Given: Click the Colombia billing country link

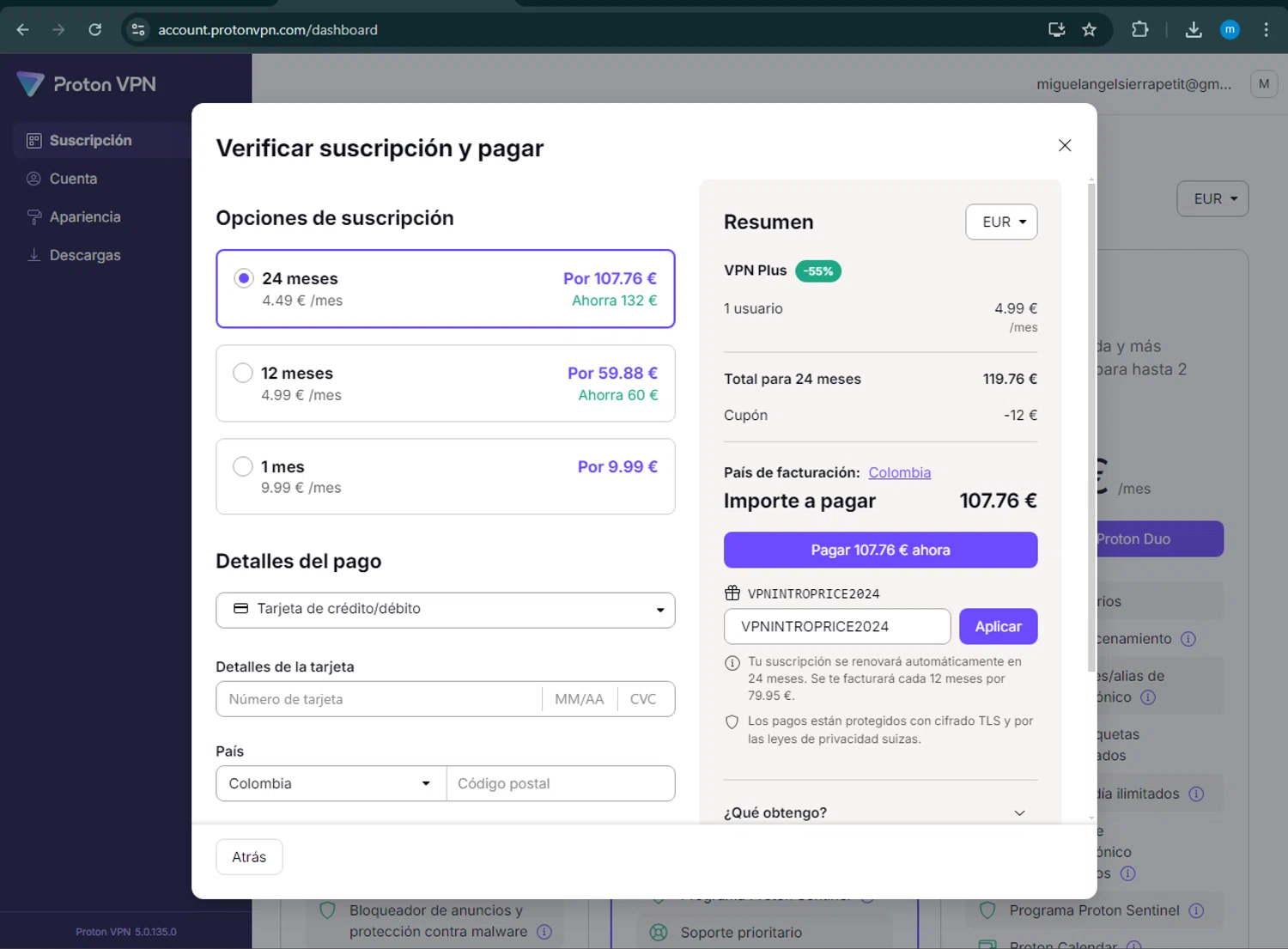Looking at the screenshot, I should 899,472.
